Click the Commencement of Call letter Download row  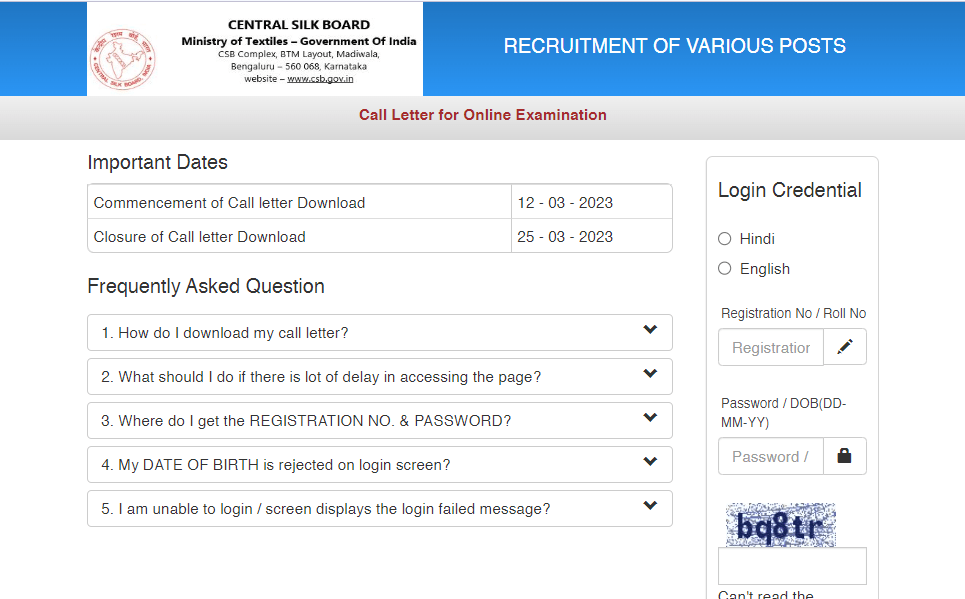[229, 203]
